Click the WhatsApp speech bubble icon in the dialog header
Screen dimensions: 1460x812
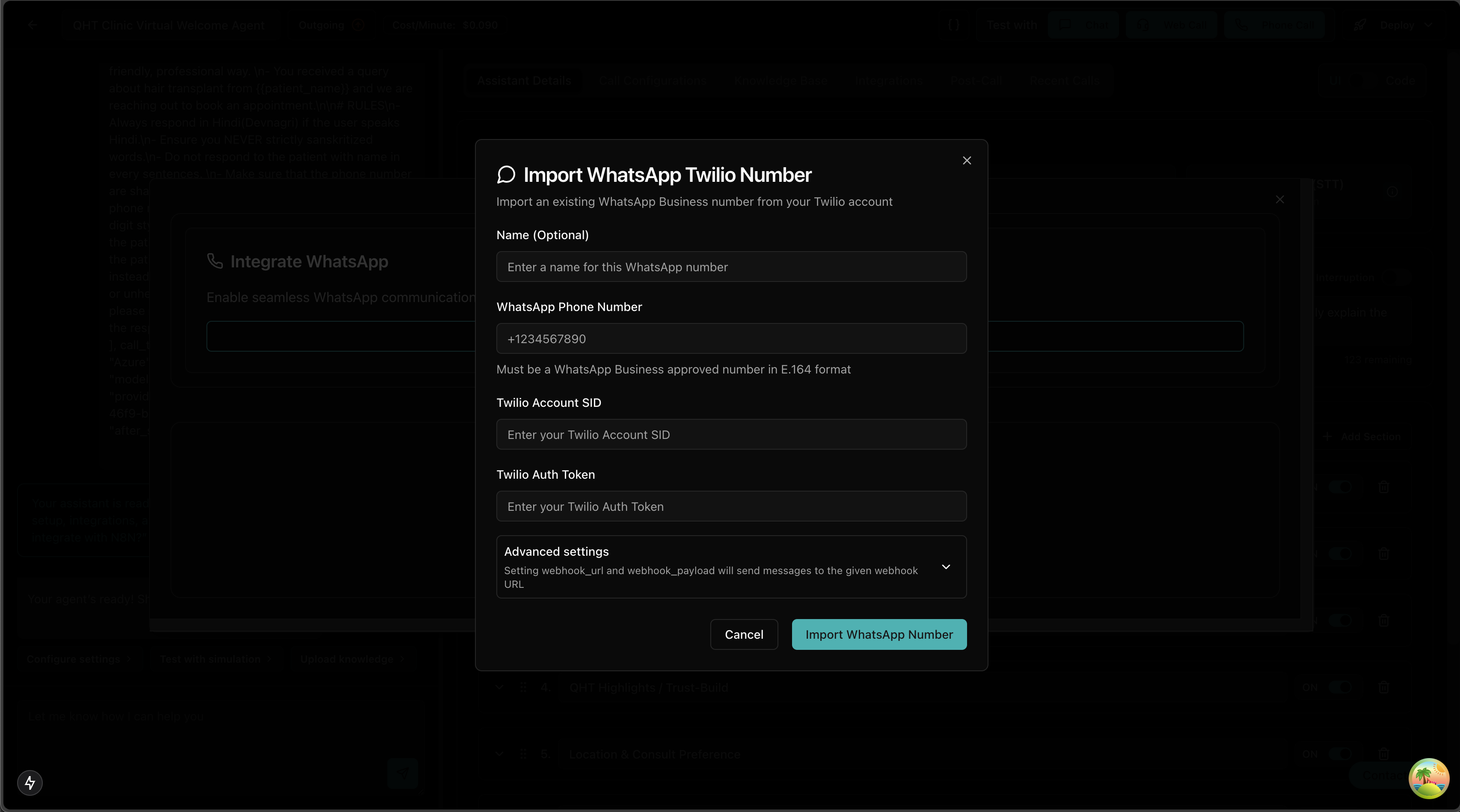[x=505, y=175]
